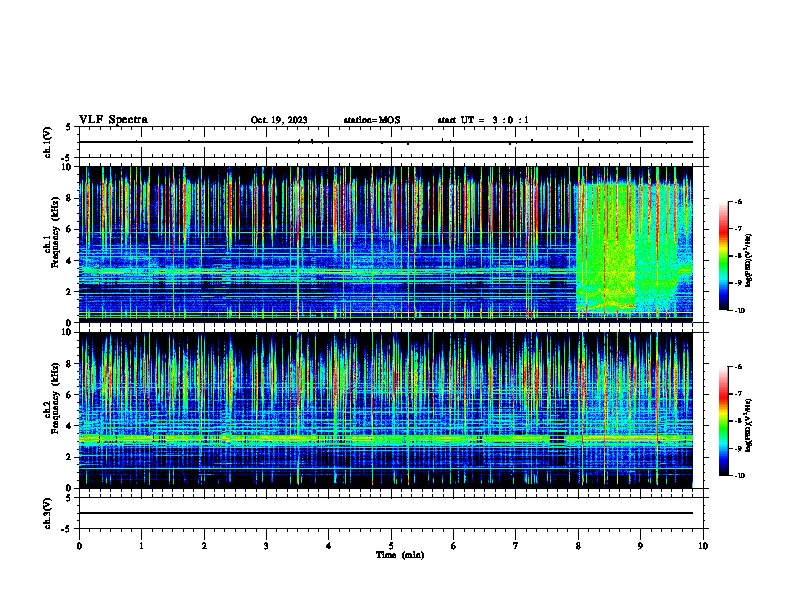Click the ch.1 frequency axis tick '8'
Viewport: 792px width, 612px height.
70,198
